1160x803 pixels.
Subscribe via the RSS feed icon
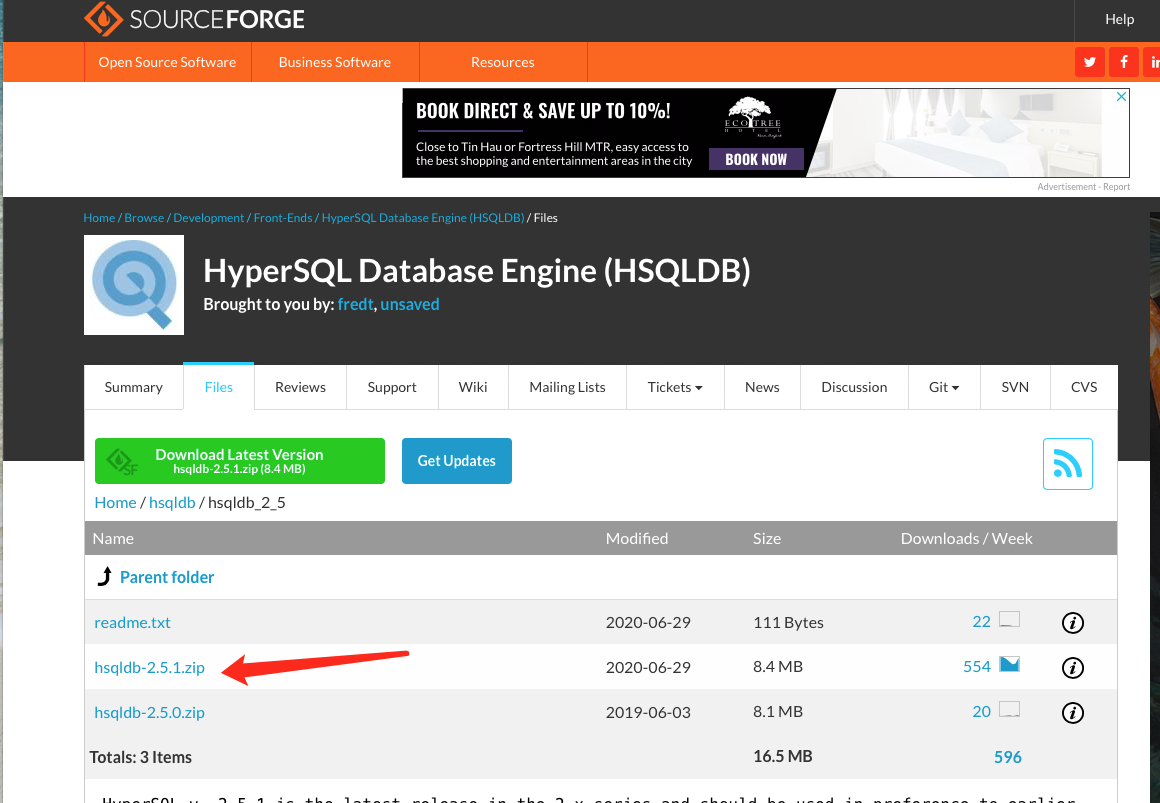(1068, 464)
